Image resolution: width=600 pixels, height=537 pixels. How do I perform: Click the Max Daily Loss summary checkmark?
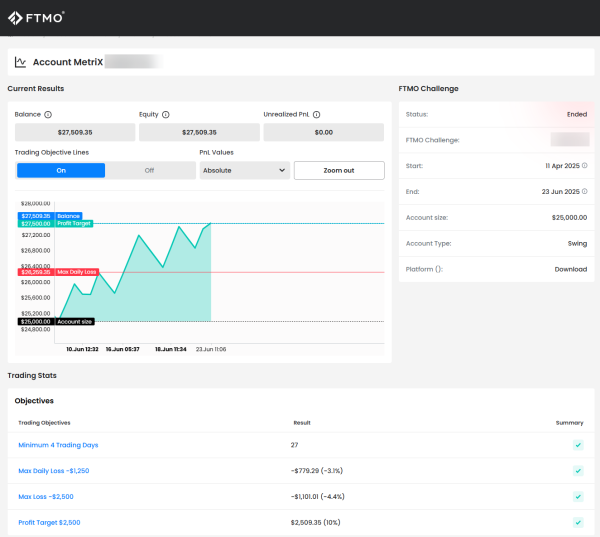tap(578, 471)
